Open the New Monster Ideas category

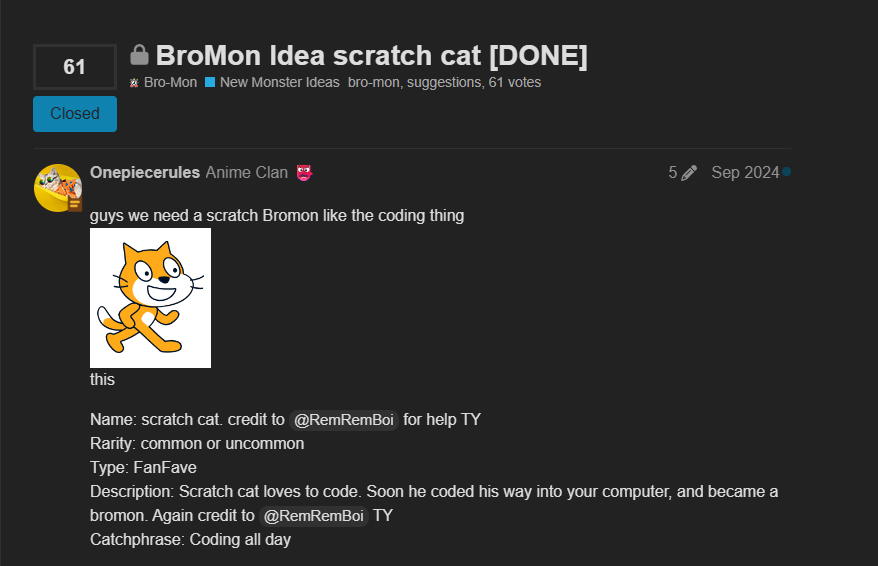(279, 83)
